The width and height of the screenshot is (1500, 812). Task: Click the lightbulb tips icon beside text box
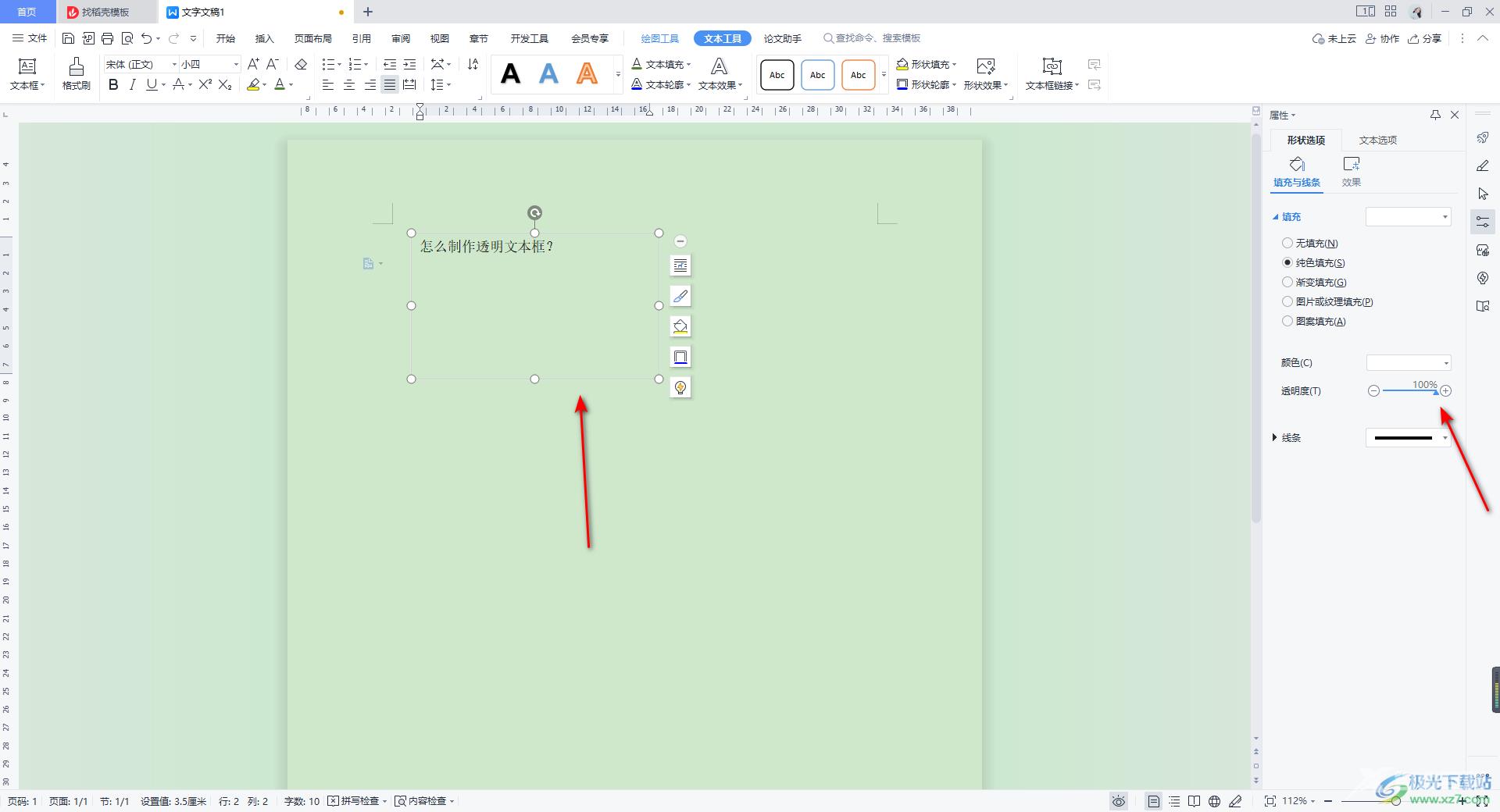tap(680, 387)
